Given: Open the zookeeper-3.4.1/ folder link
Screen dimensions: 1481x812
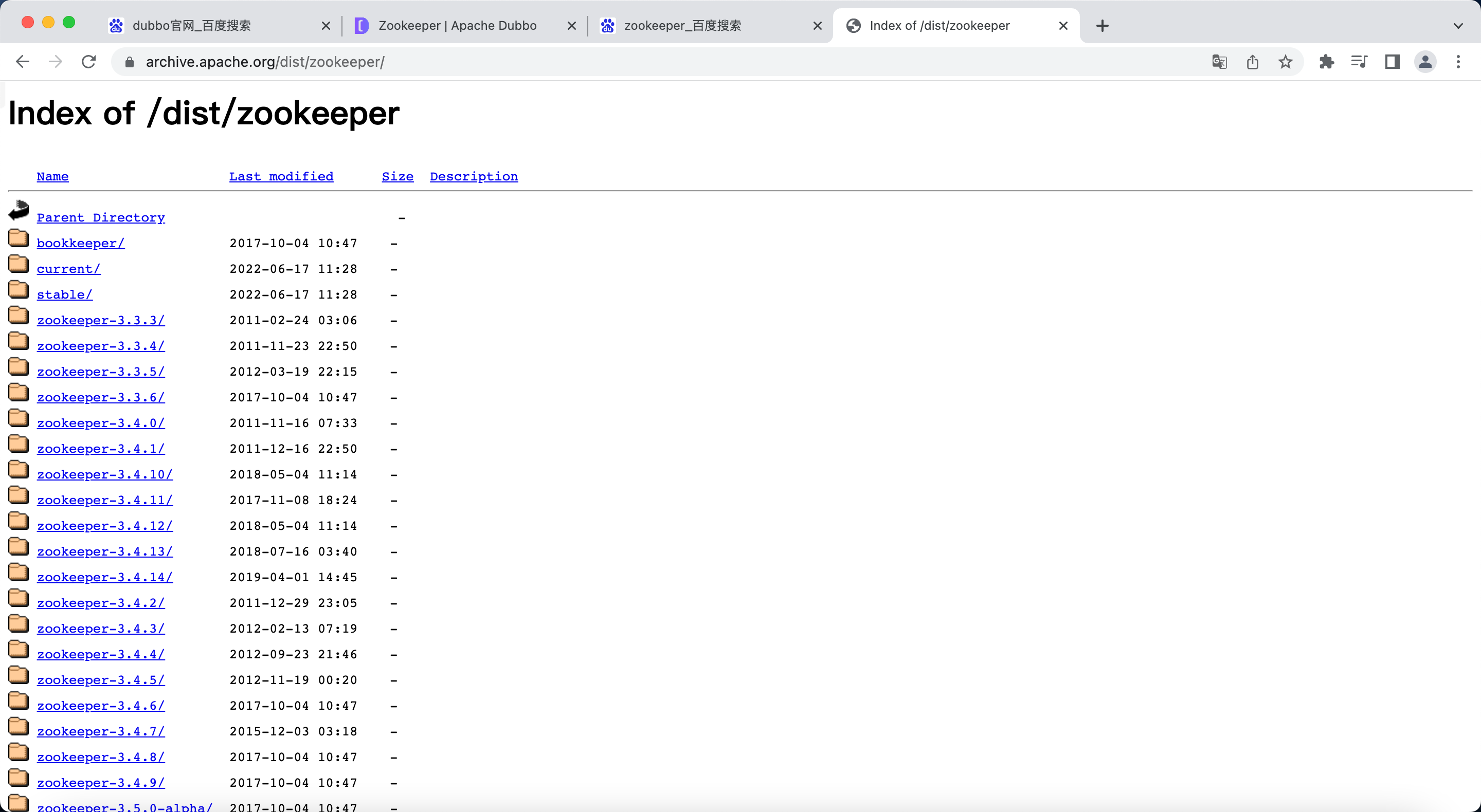Looking at the screenshot, I should pos(101,449).
